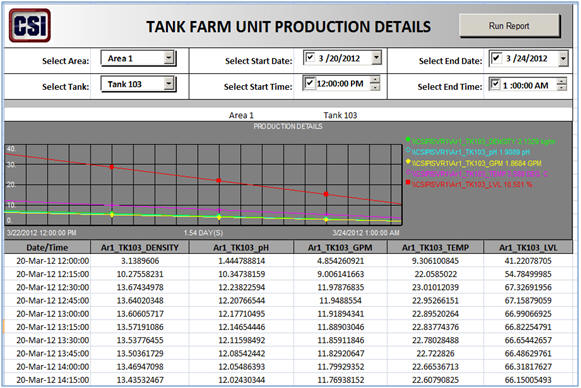The width and height of the screenshot is (581, 388).
Task: Click the Ar1_TK103_DENSITY column header
Action: 140,247
